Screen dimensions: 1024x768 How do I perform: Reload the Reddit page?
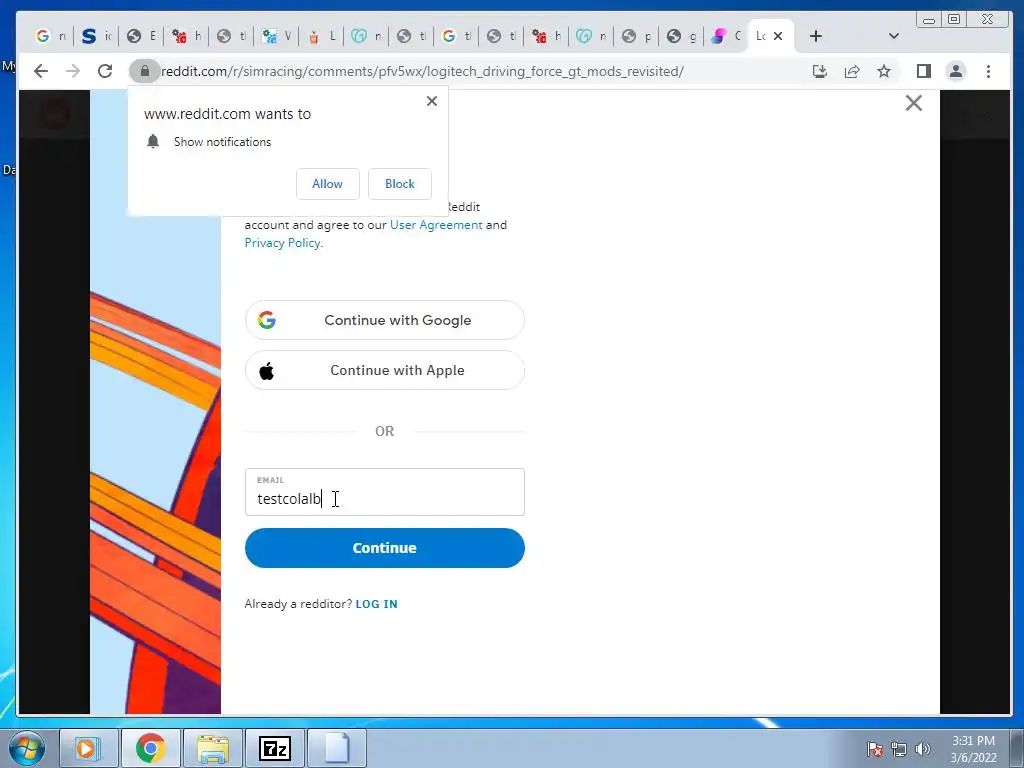pos(104,71)
